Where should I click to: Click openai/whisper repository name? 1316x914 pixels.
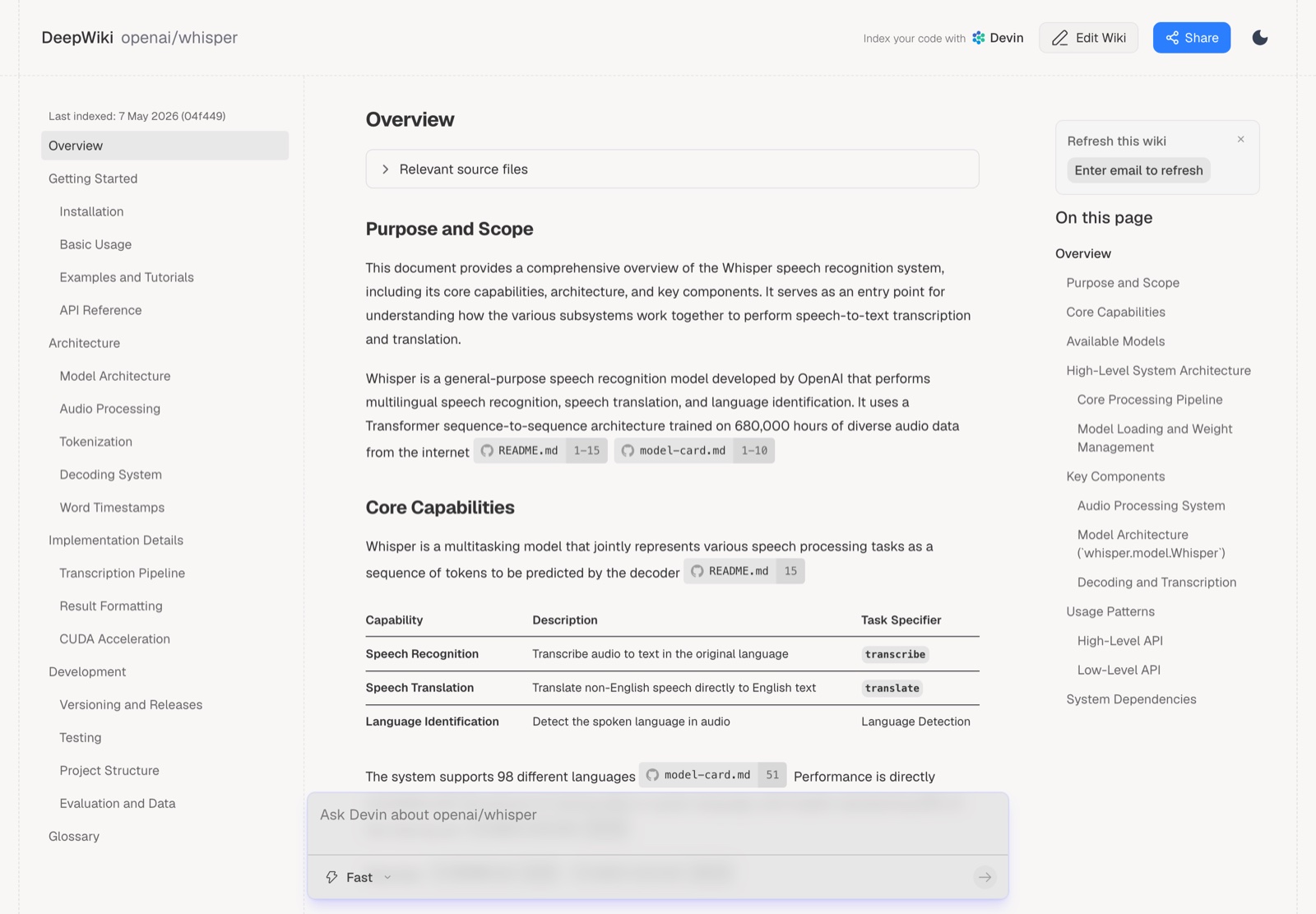tap(179, 38)
